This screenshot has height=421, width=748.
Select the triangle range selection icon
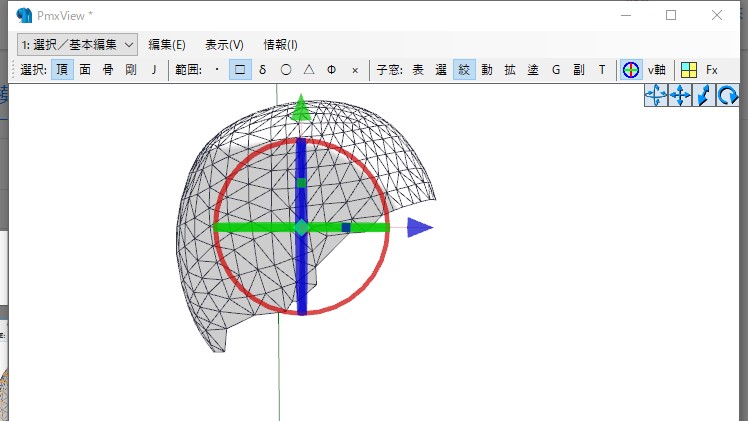click(309, 70)
